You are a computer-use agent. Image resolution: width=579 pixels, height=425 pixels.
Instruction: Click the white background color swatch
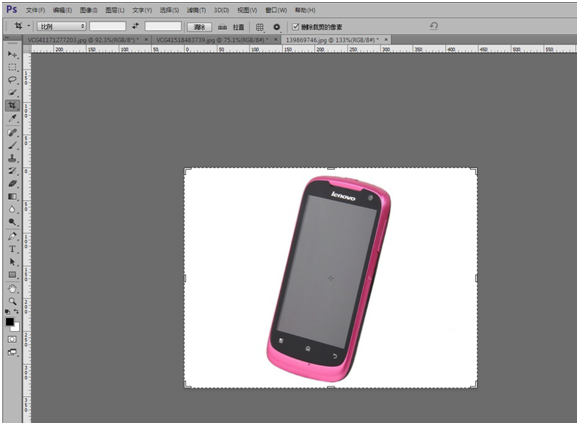click(16, 328)
